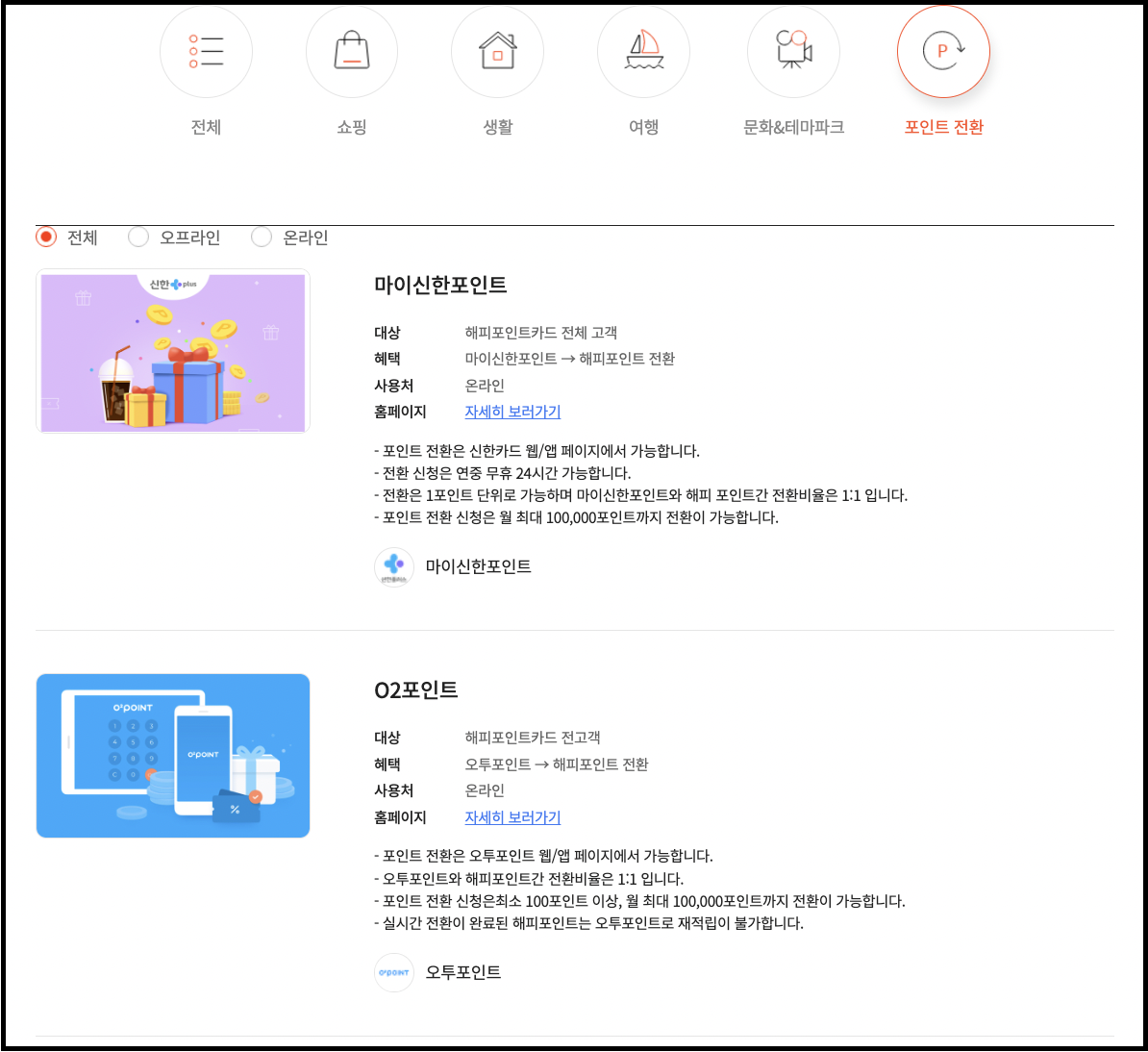The height and width of the screenshot is (1052, 1148).
Task: Click 마이신한포인트 line about 월 최대 100,000포인트
Action: point(576,517)
